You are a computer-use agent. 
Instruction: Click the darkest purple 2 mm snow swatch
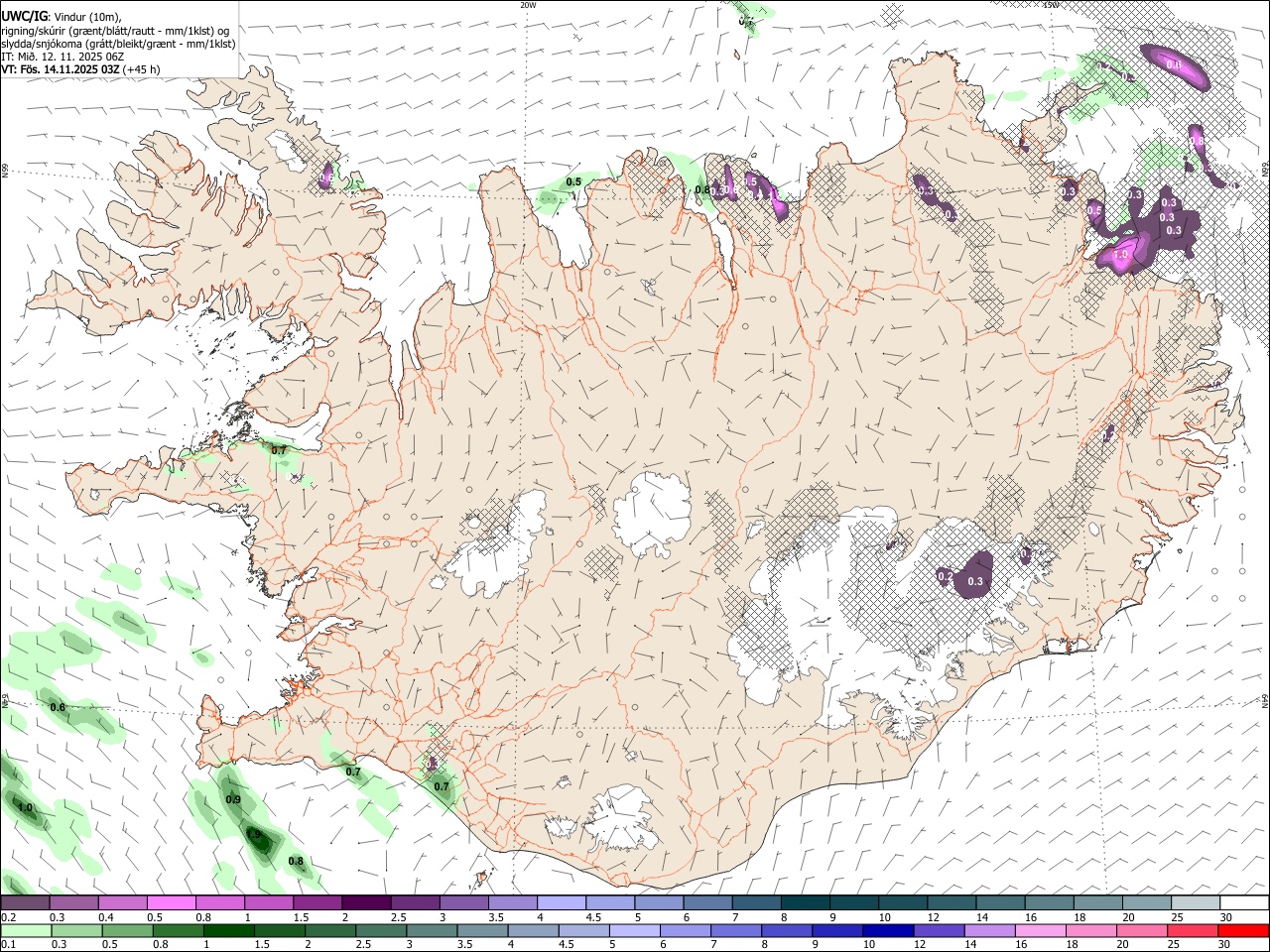[x=366, y=903]
